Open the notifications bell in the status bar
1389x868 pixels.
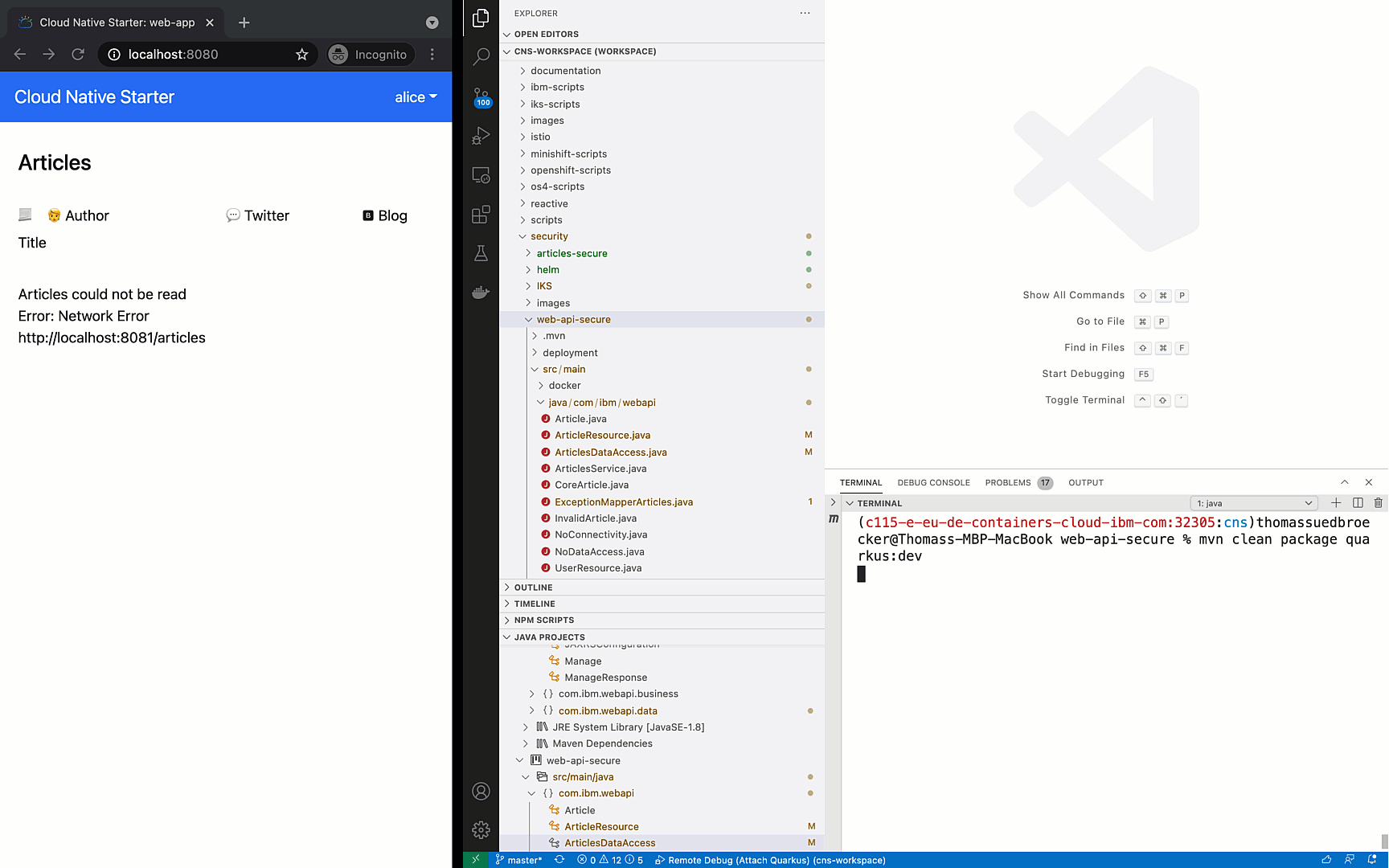coord(1372,860)
